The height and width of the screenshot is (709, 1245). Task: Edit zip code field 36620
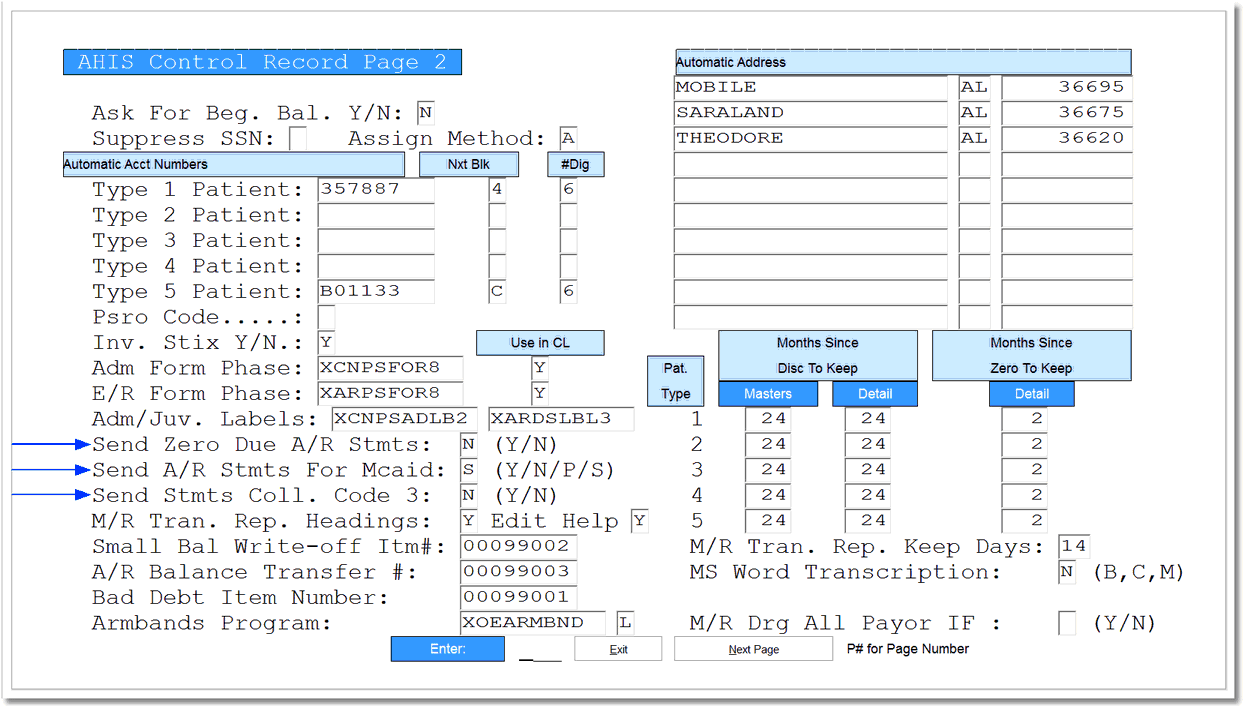(x=1066, y=139)
